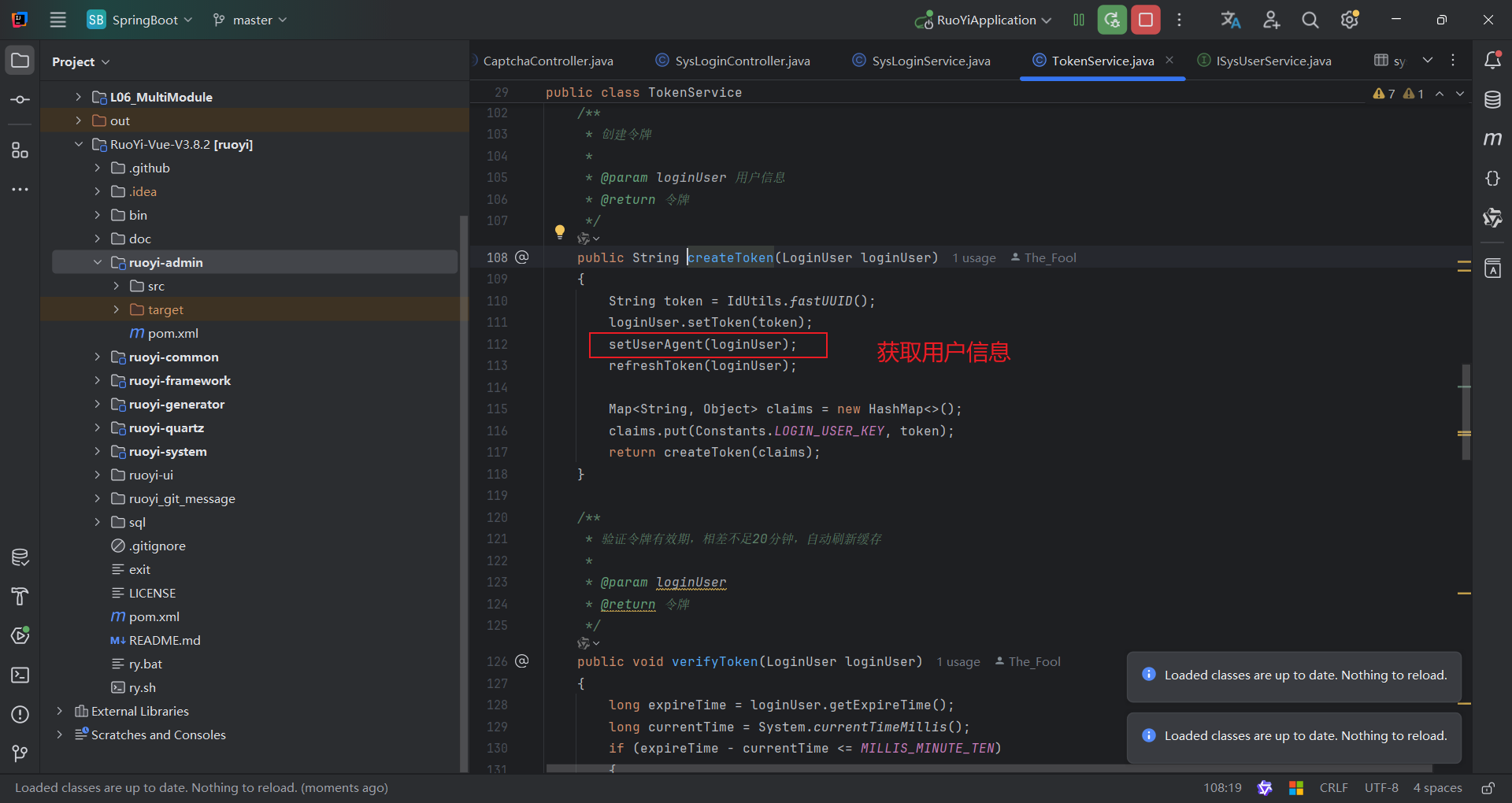
Task: Open Code With Me user icon
Action: point(1271,20)
